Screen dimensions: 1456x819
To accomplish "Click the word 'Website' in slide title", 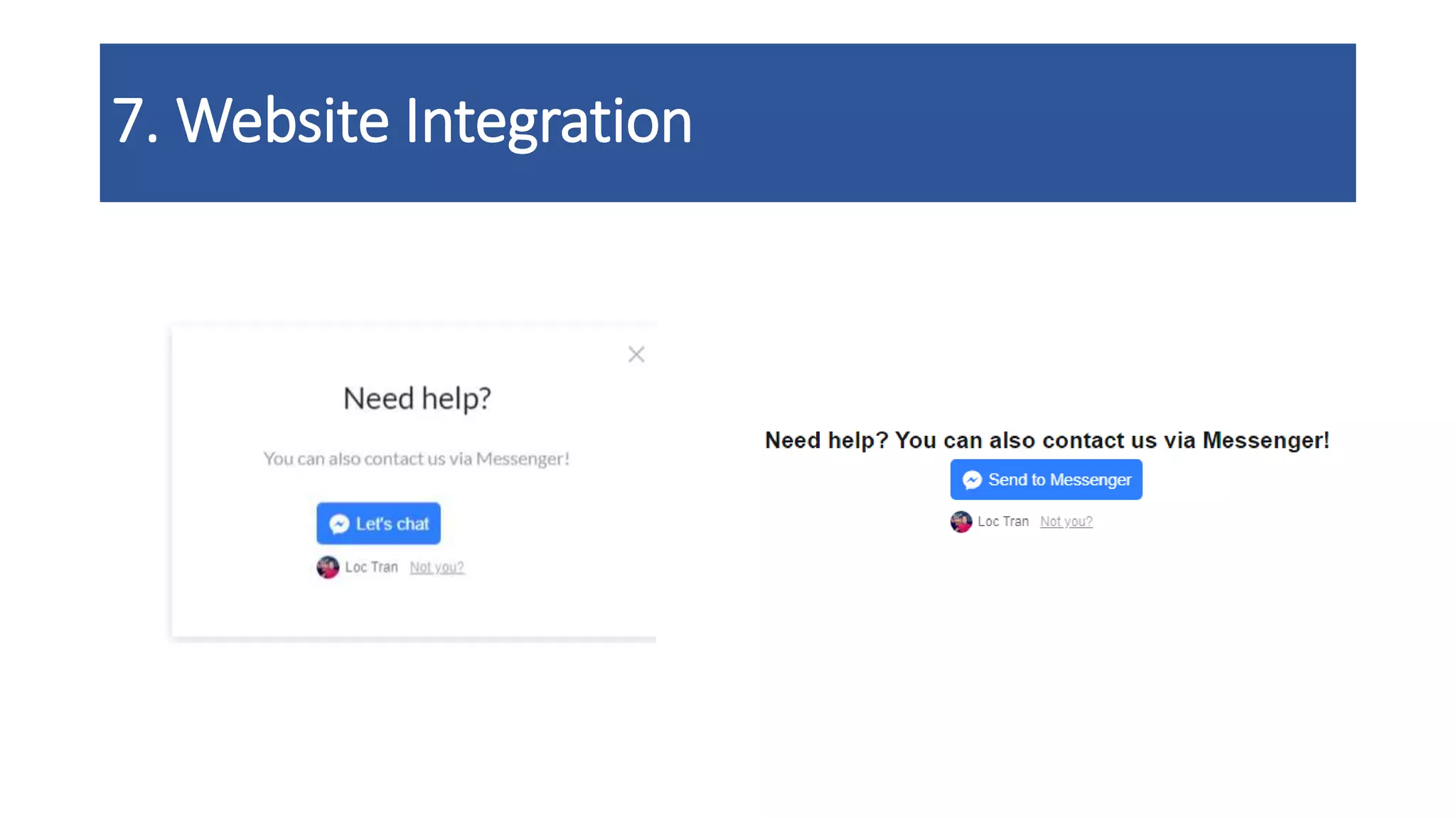I will 283,121.
